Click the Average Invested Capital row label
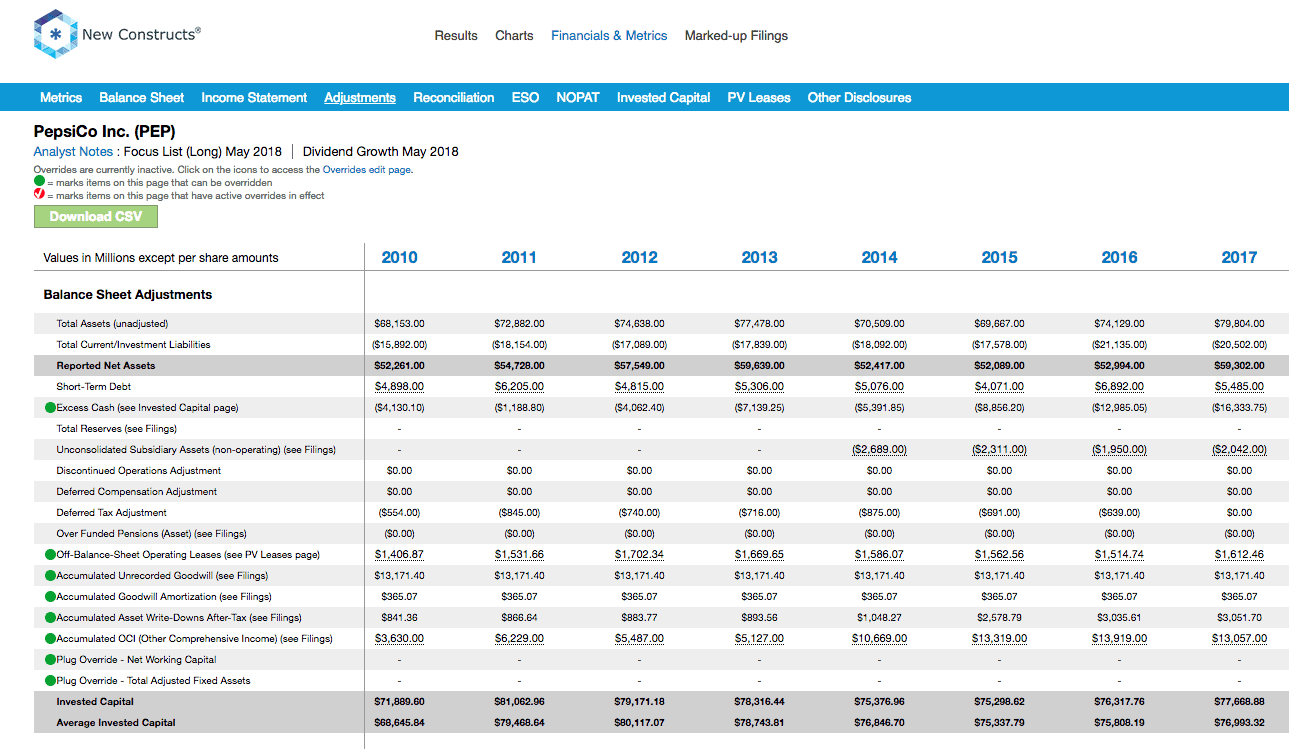The width and height of the screenshot is (1289, 749). [116, 723]
